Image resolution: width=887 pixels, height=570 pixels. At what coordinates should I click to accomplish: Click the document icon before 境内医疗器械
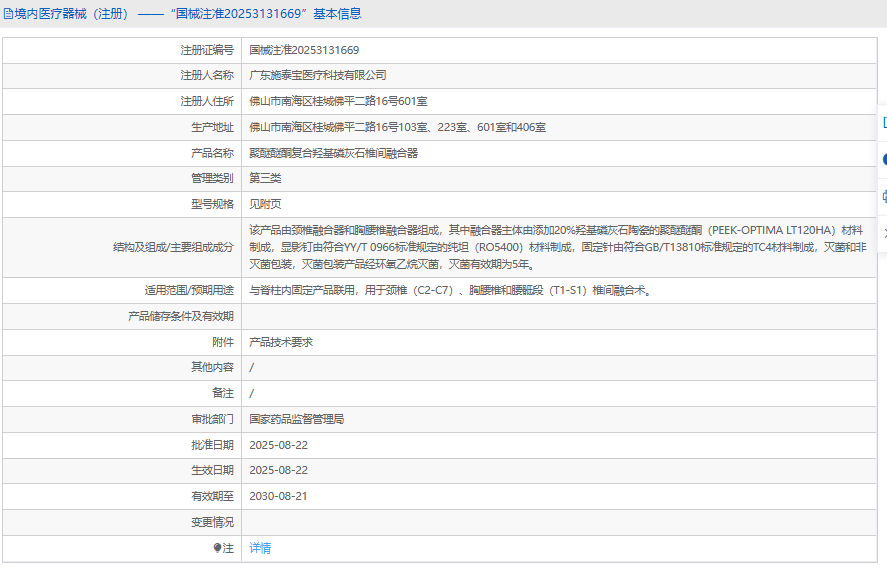[x=8, y=14]
